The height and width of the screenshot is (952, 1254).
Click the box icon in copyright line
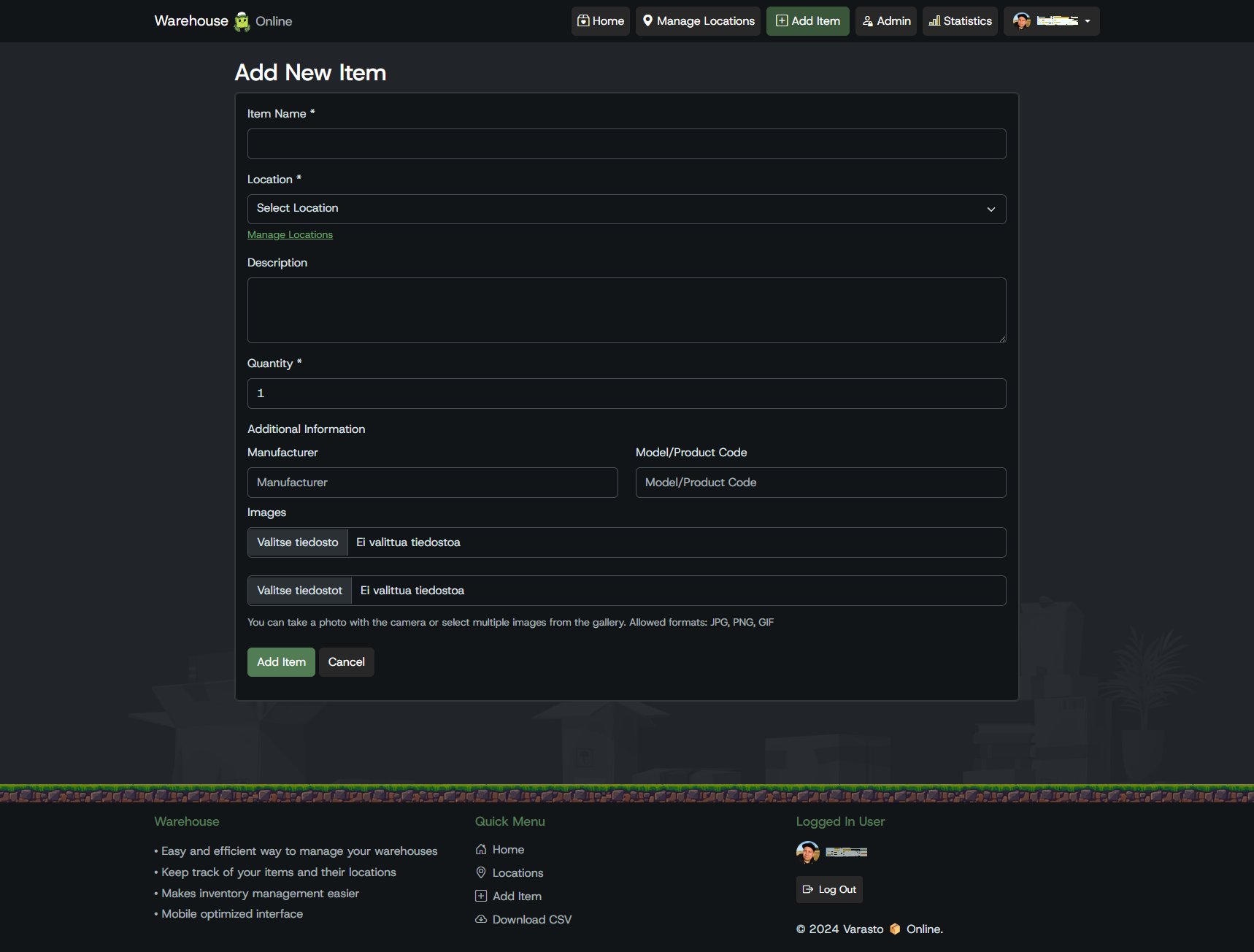(895, 929)
